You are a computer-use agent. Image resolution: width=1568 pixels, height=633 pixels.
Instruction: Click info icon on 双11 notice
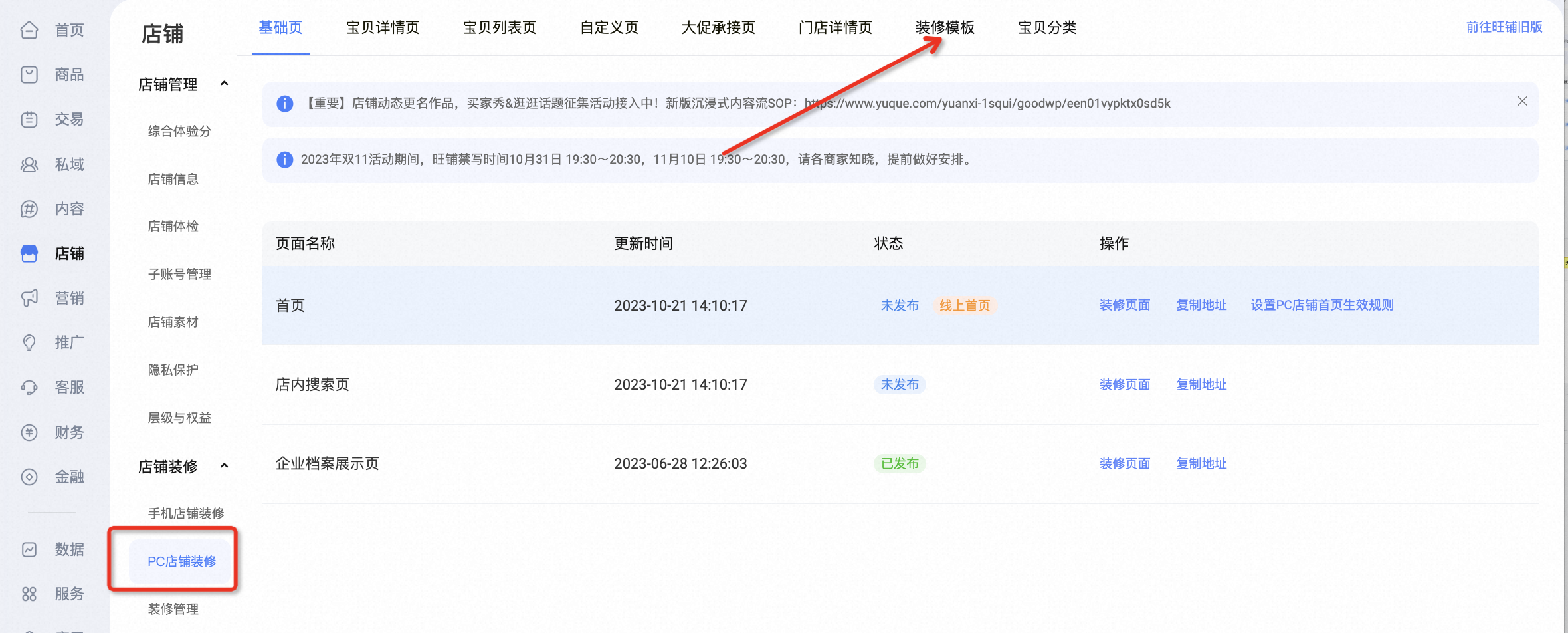[x=284, y=160]
